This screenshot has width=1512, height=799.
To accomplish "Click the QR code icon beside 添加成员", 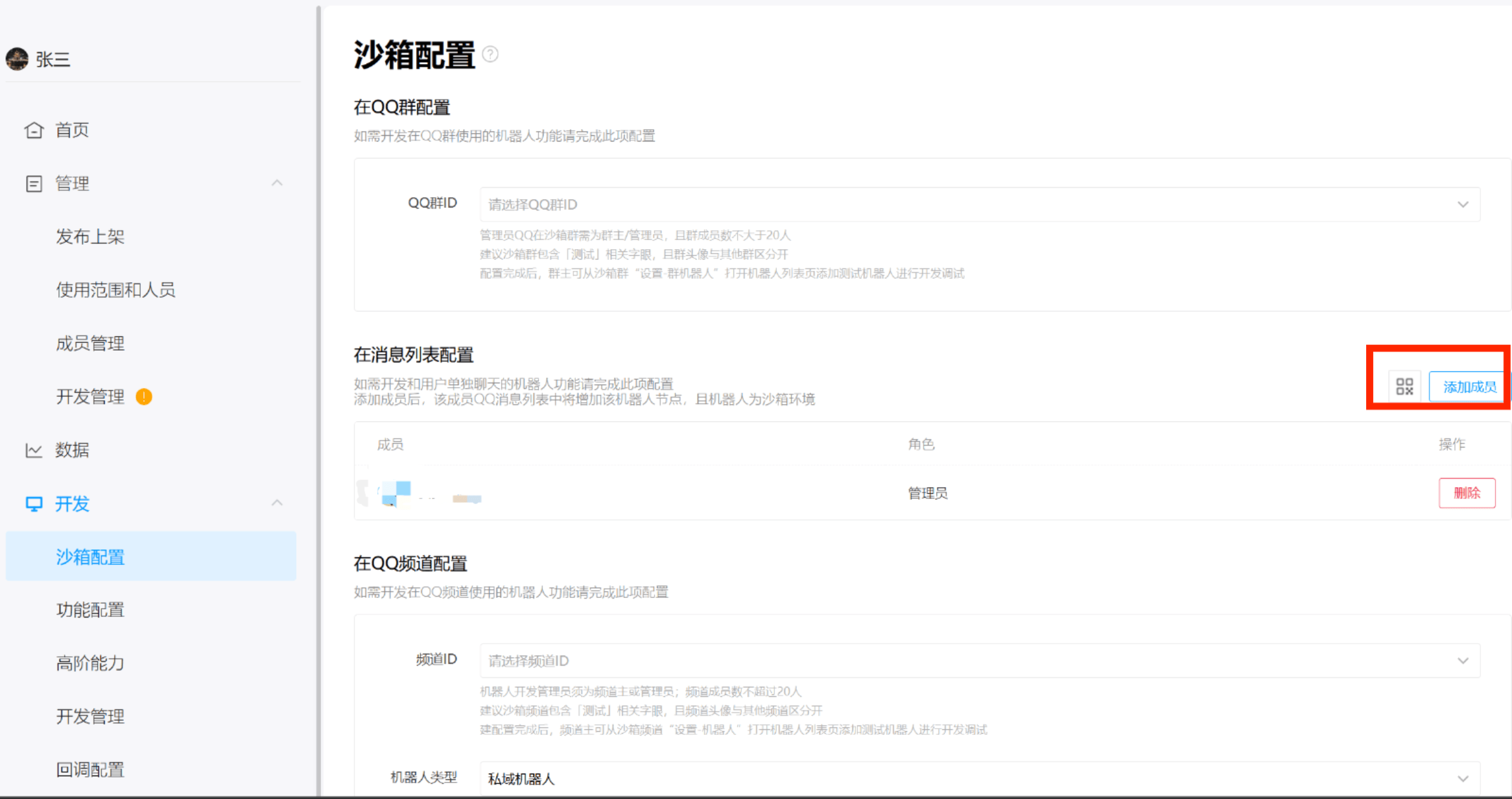I will [1404, 386].
